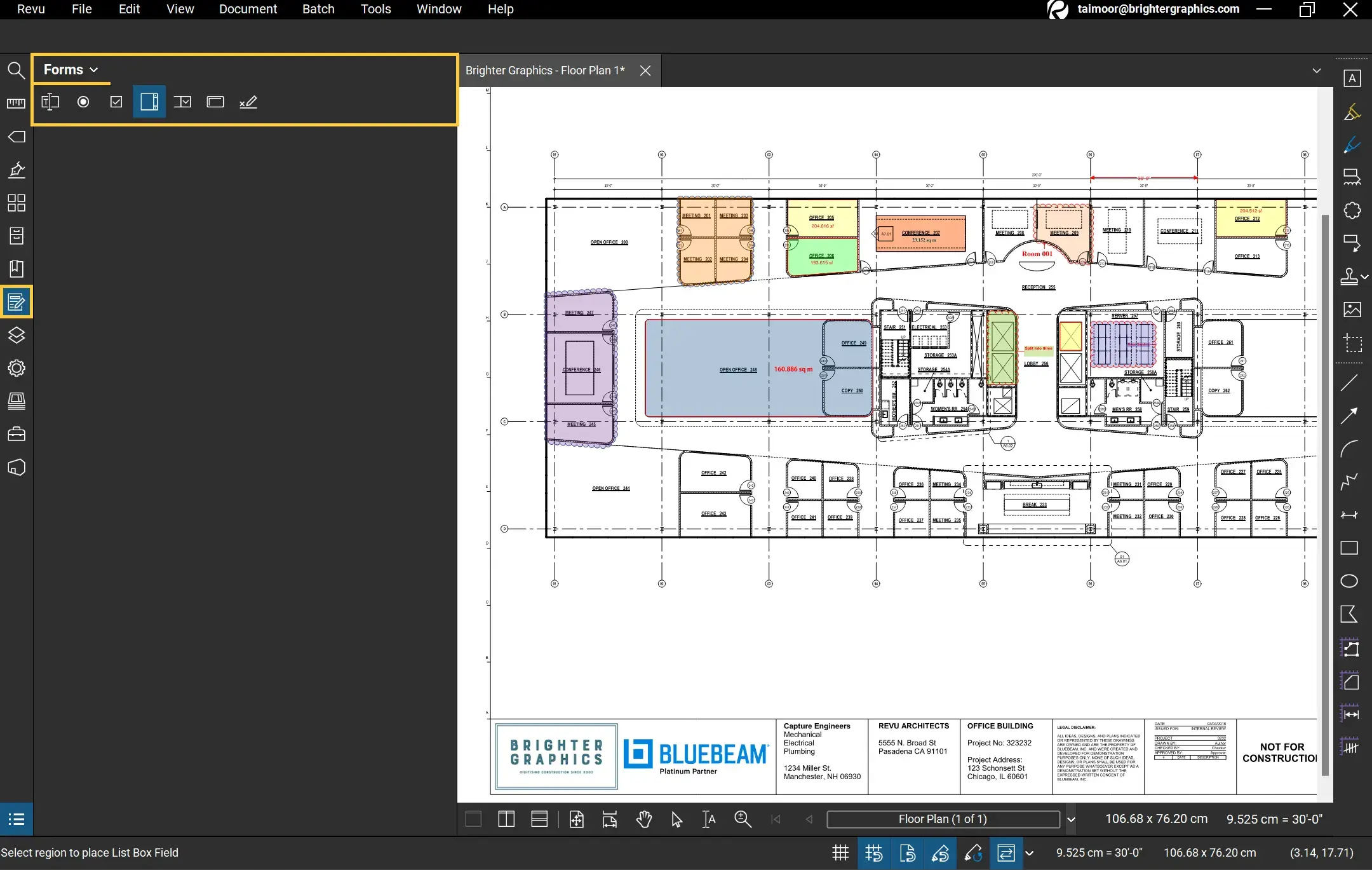This screenshot has width=1372, height=870.
Task: Open the Revu menu
Action: coord(31,9)
